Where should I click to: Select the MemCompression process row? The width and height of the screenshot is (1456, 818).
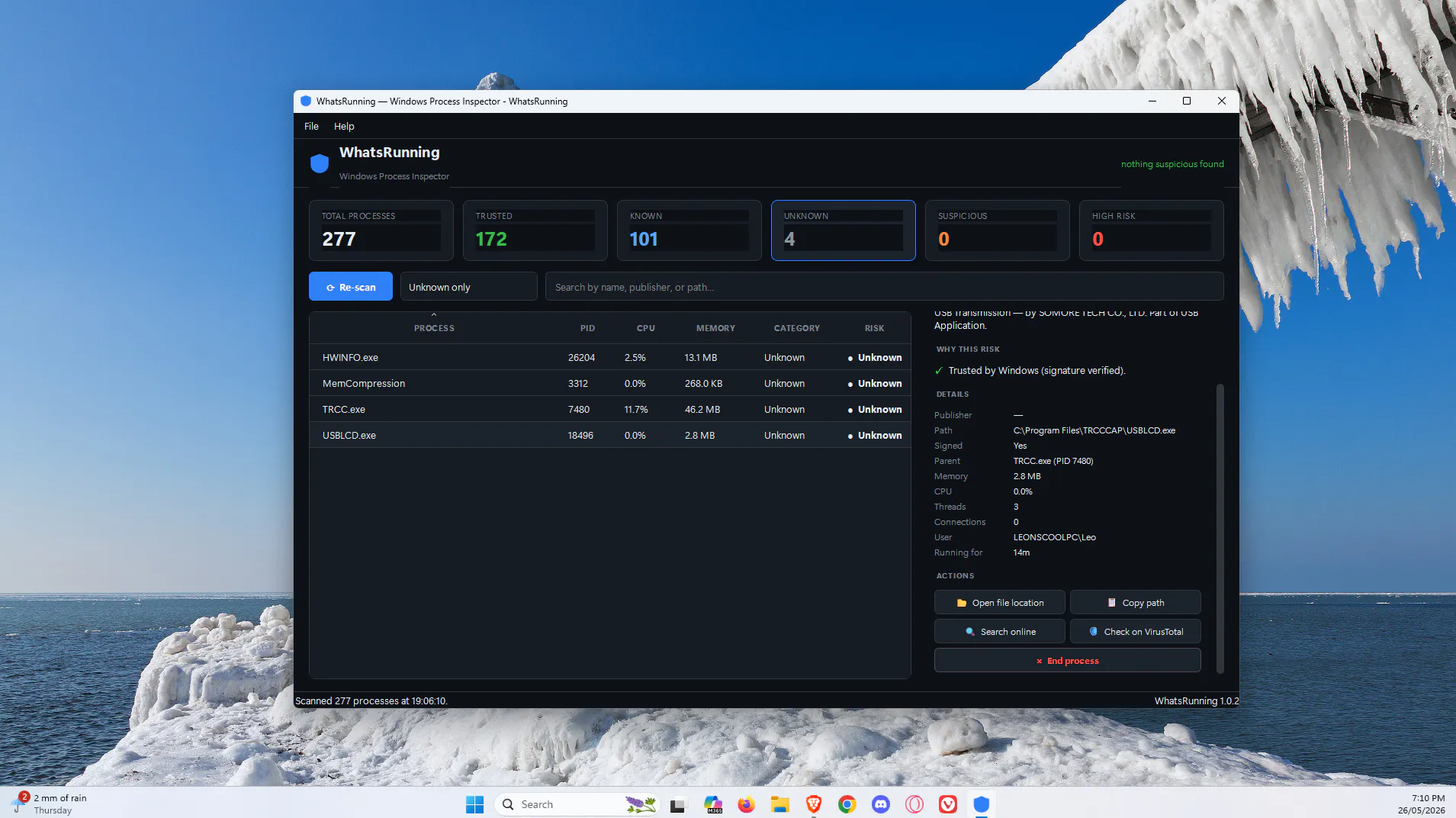[x=610, y=383]
